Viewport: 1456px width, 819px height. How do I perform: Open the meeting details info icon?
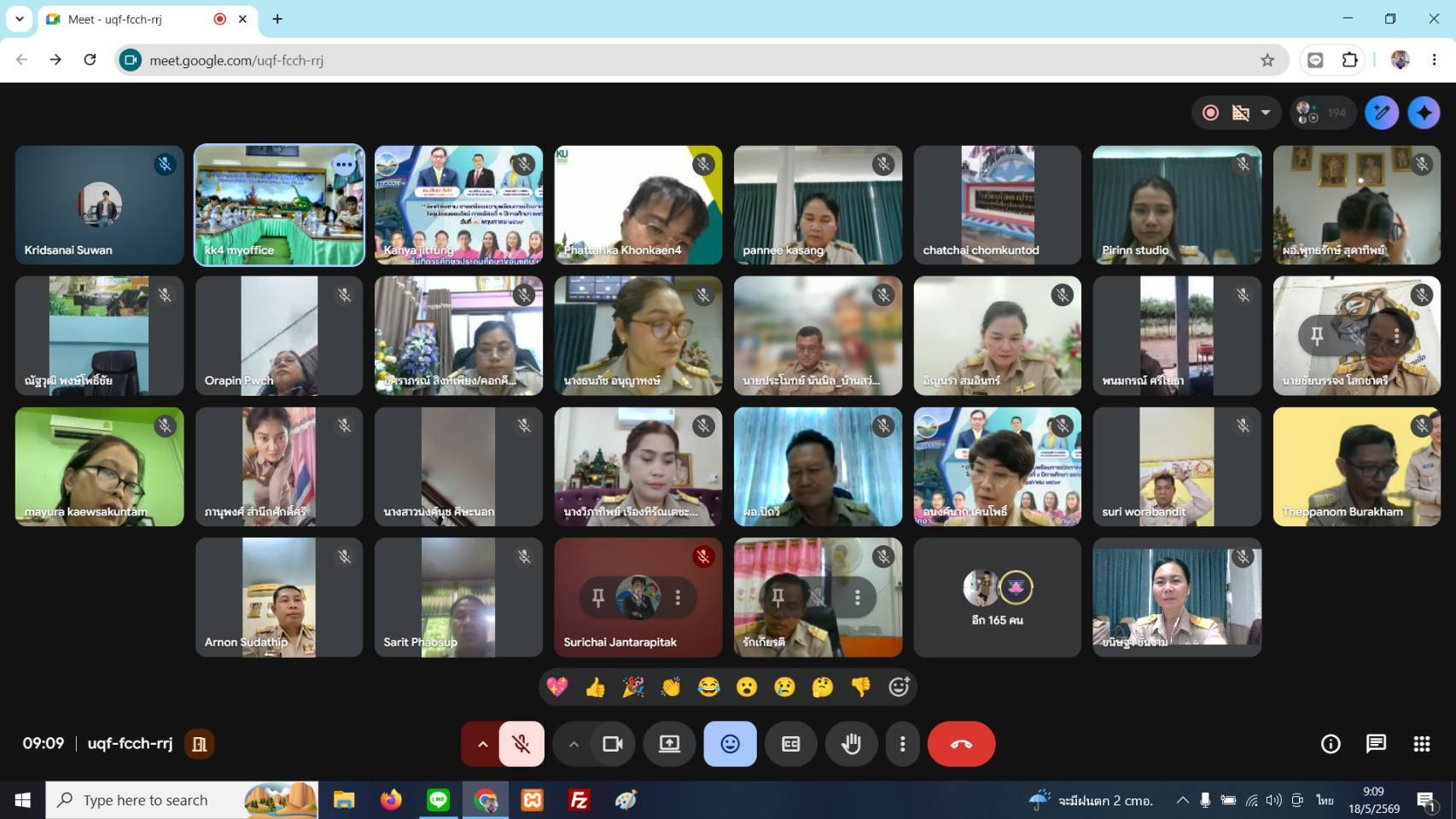click(1331, 744)
